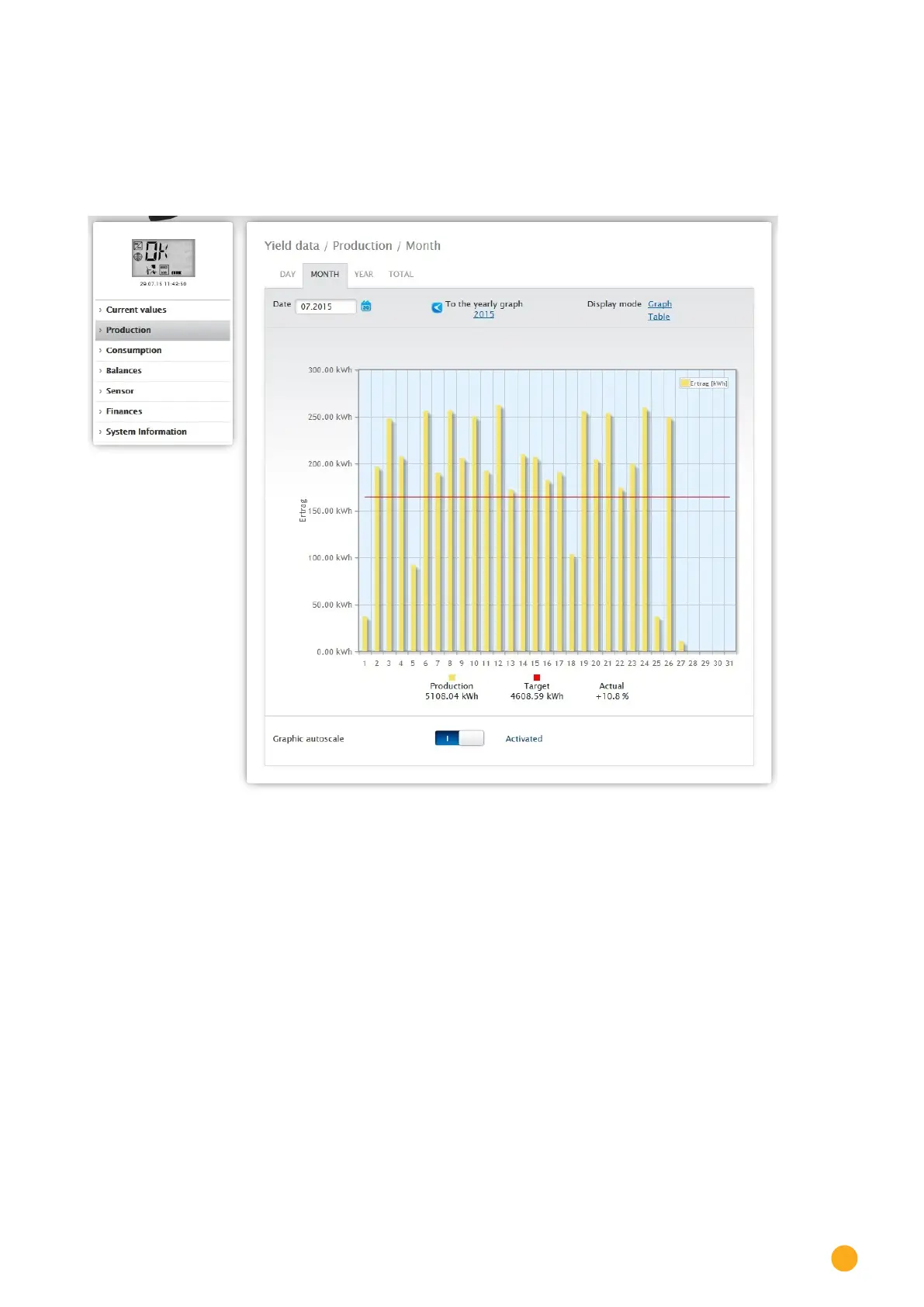
Task: Open Current values in sidebar
Action: coord(163,310)
